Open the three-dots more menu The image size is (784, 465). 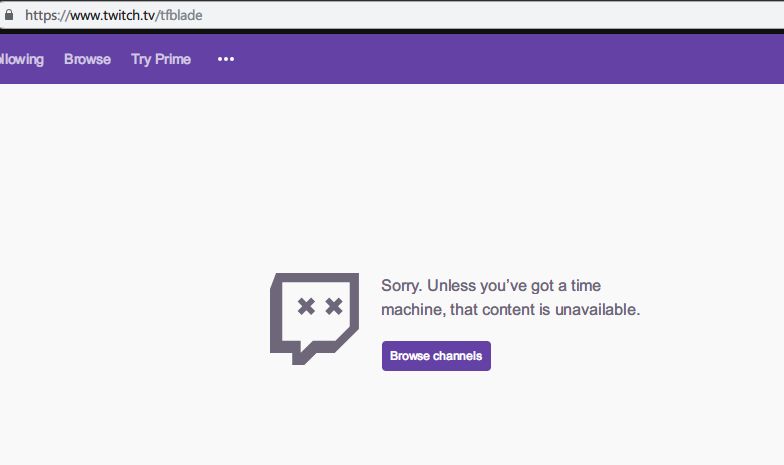(226, 59)
